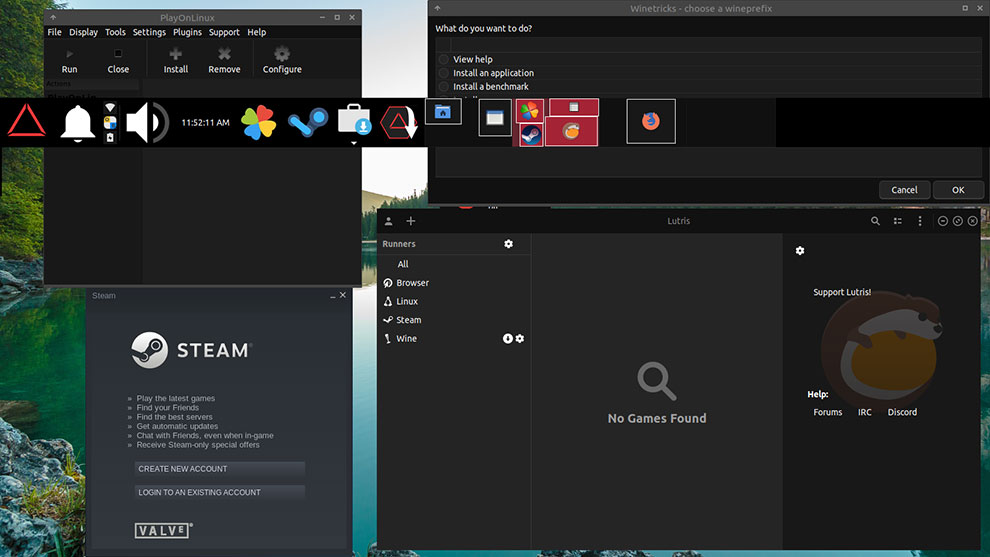Viewport: 990px width, 557px height.
Task: Open Lutris three-dot menu
Action: pos(920,221)
